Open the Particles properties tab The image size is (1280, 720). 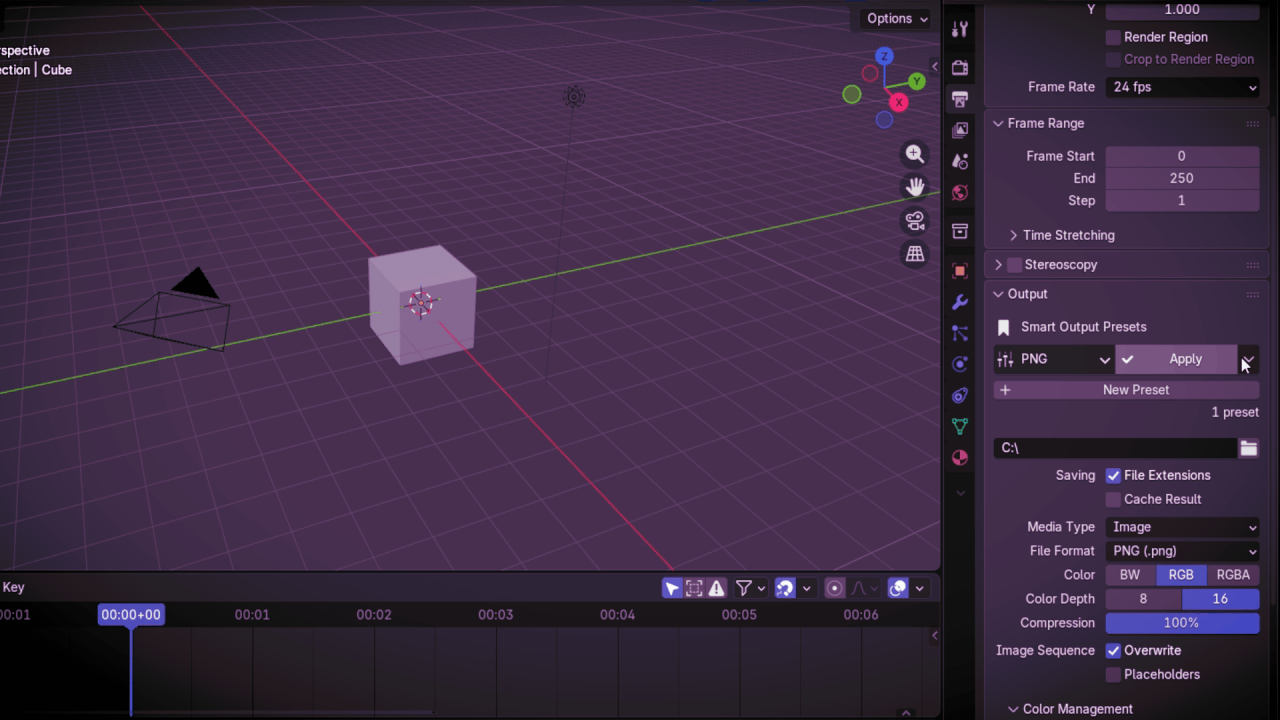click(960, 333)
